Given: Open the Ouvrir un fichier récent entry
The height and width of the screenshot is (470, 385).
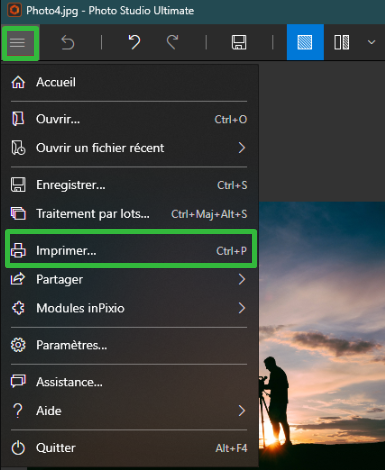Looking at the screenshot, I should tap(129, 148).
